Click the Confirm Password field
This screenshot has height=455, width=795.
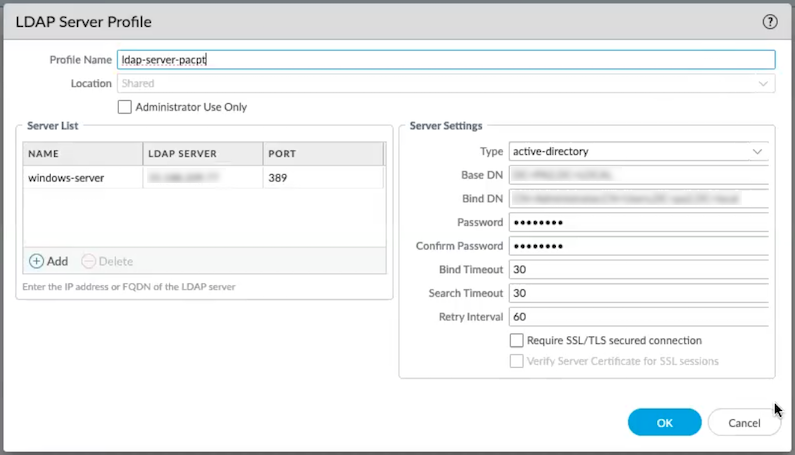[x=638, y=246]
